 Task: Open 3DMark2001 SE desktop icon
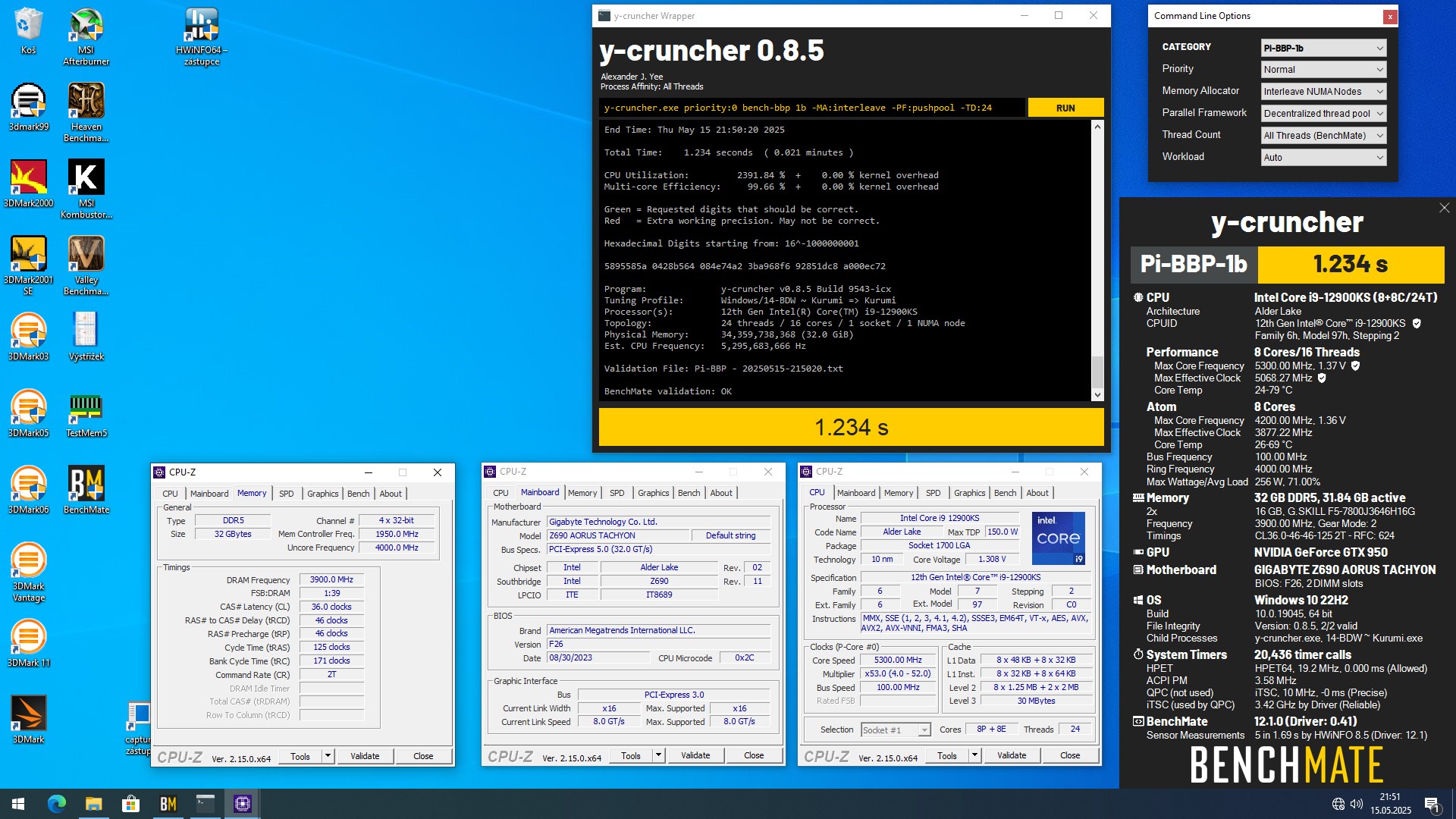(x=28, y=265)
